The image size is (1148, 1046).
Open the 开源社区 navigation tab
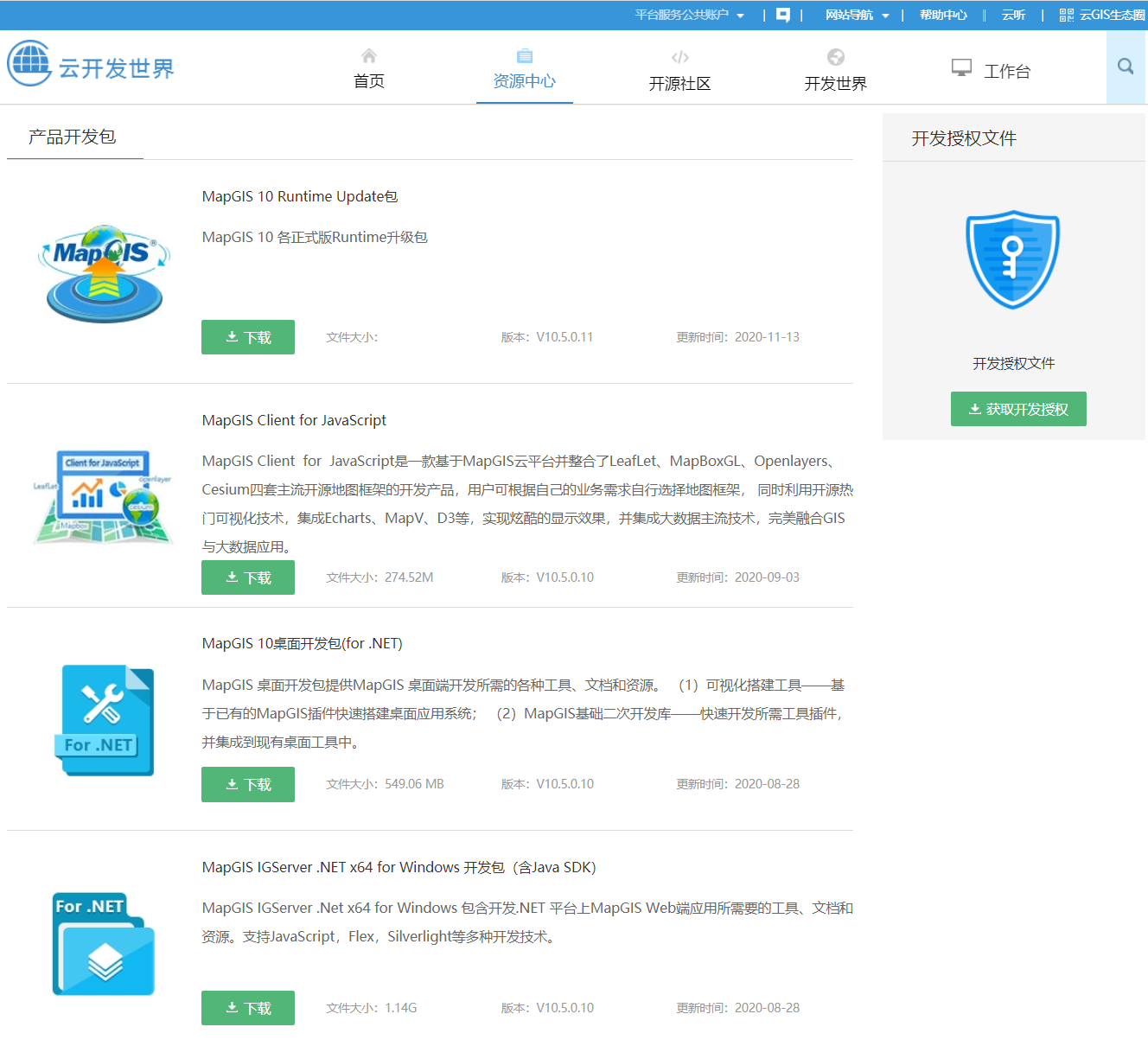[x=680, y=84]
